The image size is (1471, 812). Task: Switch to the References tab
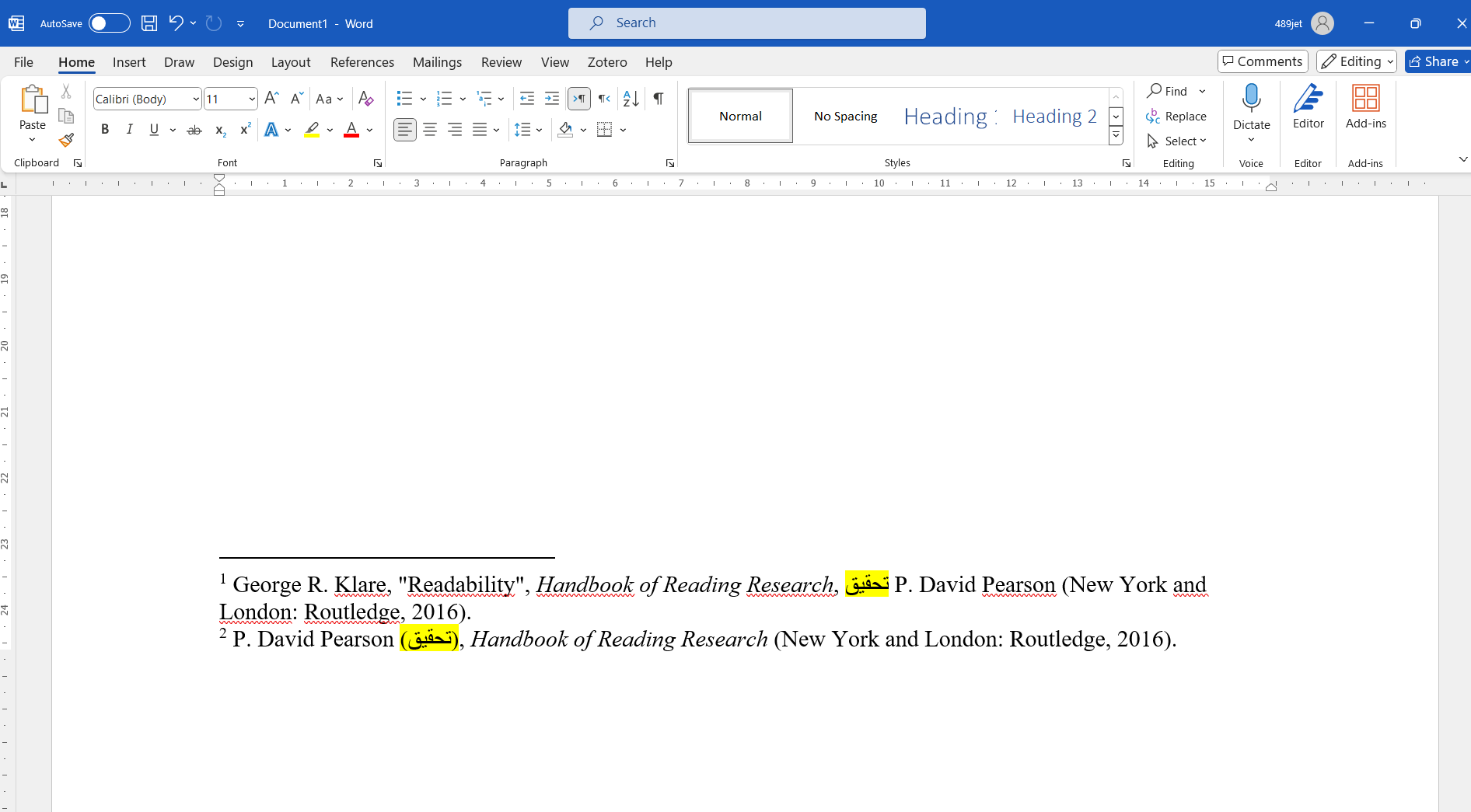[x=362, y=62]
